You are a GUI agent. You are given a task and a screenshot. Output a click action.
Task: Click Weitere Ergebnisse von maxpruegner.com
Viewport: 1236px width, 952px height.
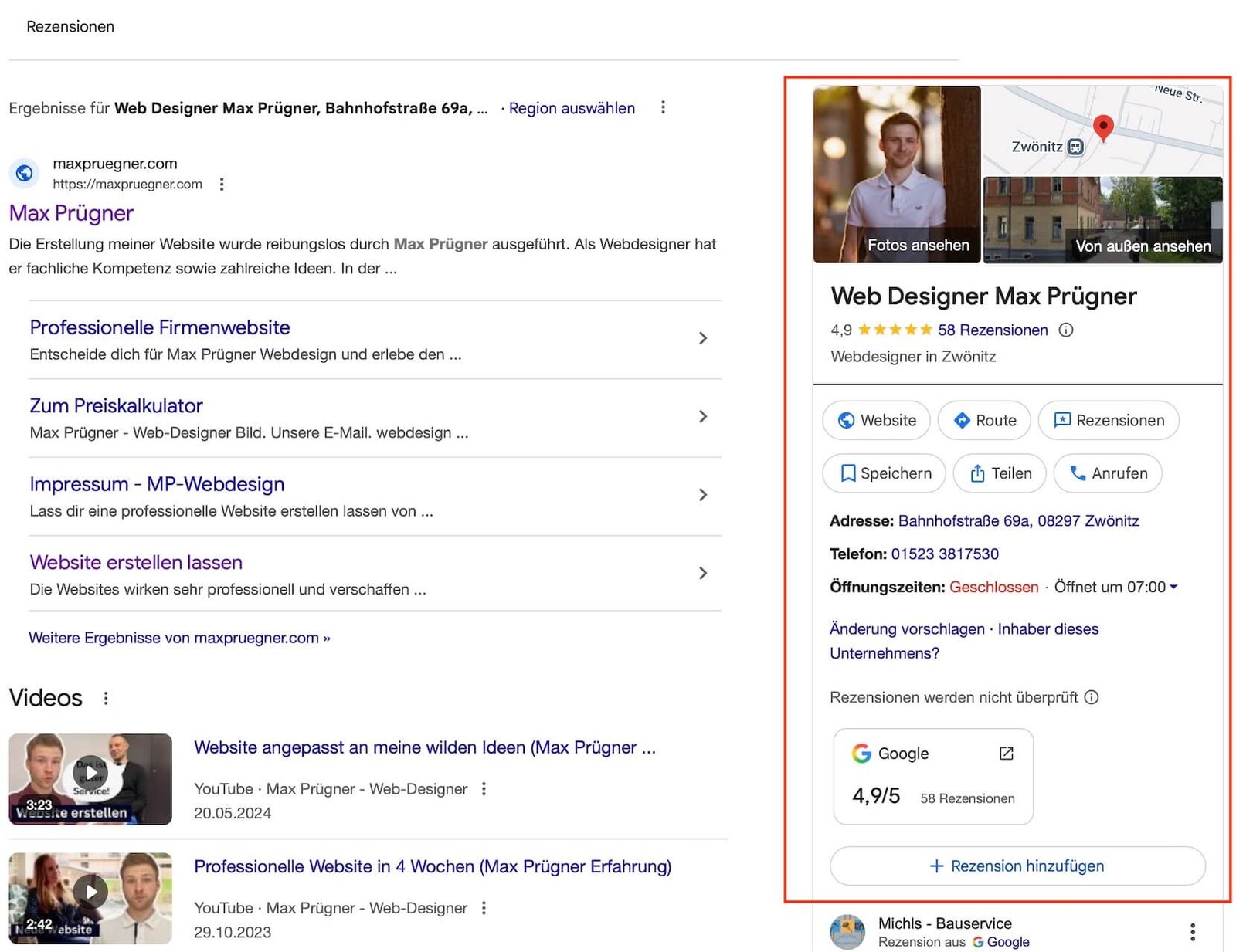pos(179,638)
